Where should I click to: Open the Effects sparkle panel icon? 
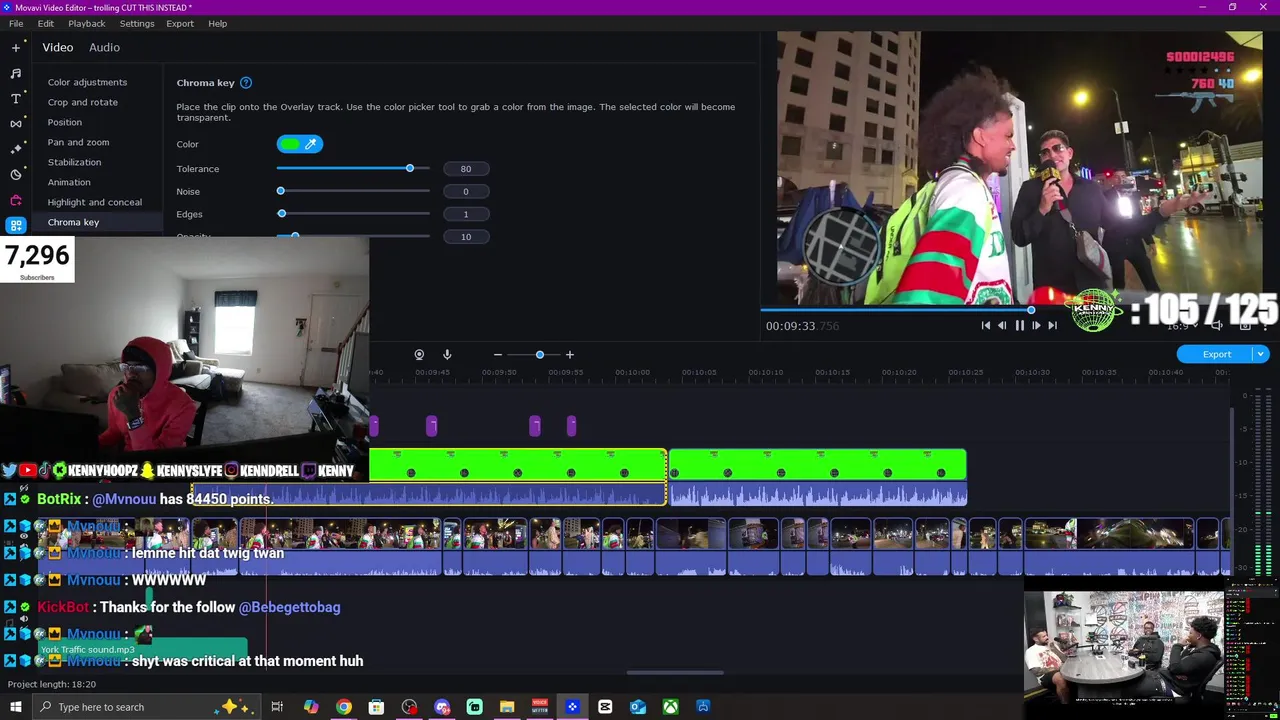point(15,148)
